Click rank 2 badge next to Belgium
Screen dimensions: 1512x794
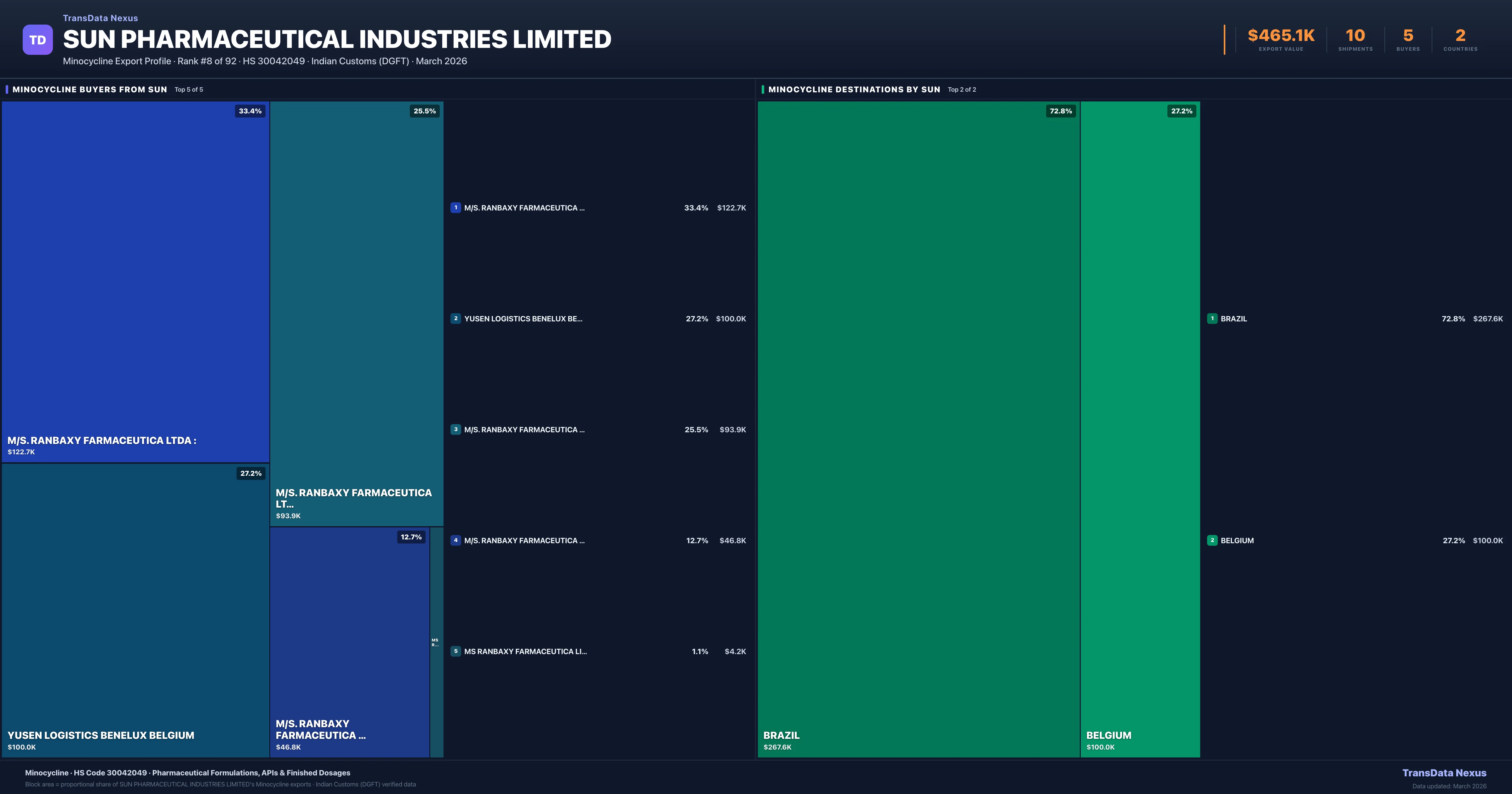[x=1212, y=540]
